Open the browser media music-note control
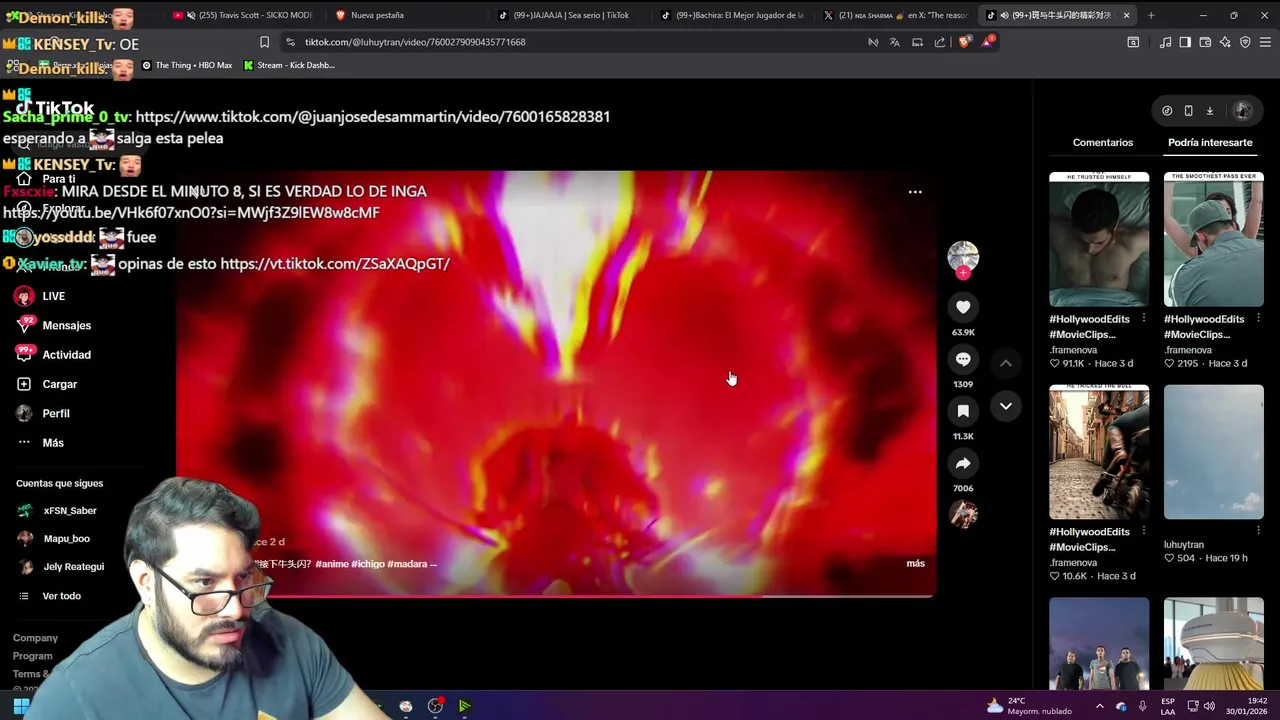Screen dimensions: 1280x720 pyautogui.click(x=1165, y=42)
